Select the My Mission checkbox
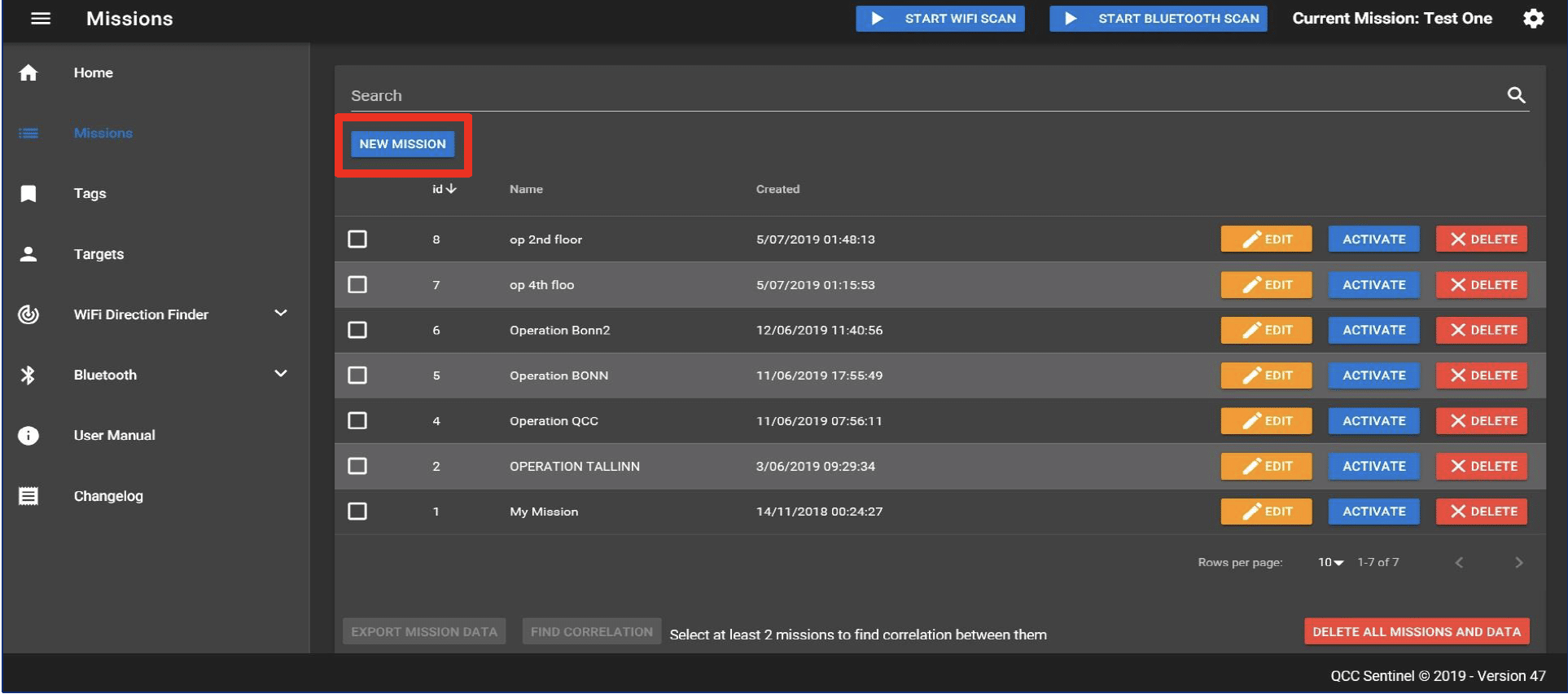This screenshot has height=694, width=1568. tap(357, 512)
